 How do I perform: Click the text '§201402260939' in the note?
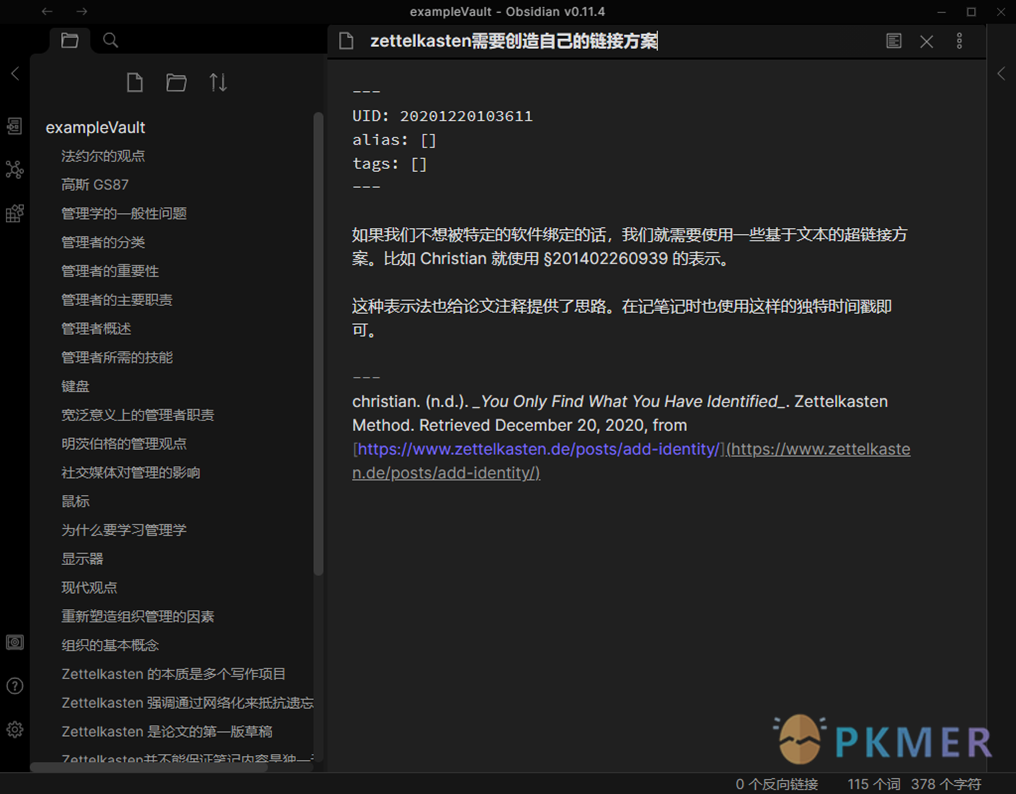pyautogui.click(x=605, y=259)
